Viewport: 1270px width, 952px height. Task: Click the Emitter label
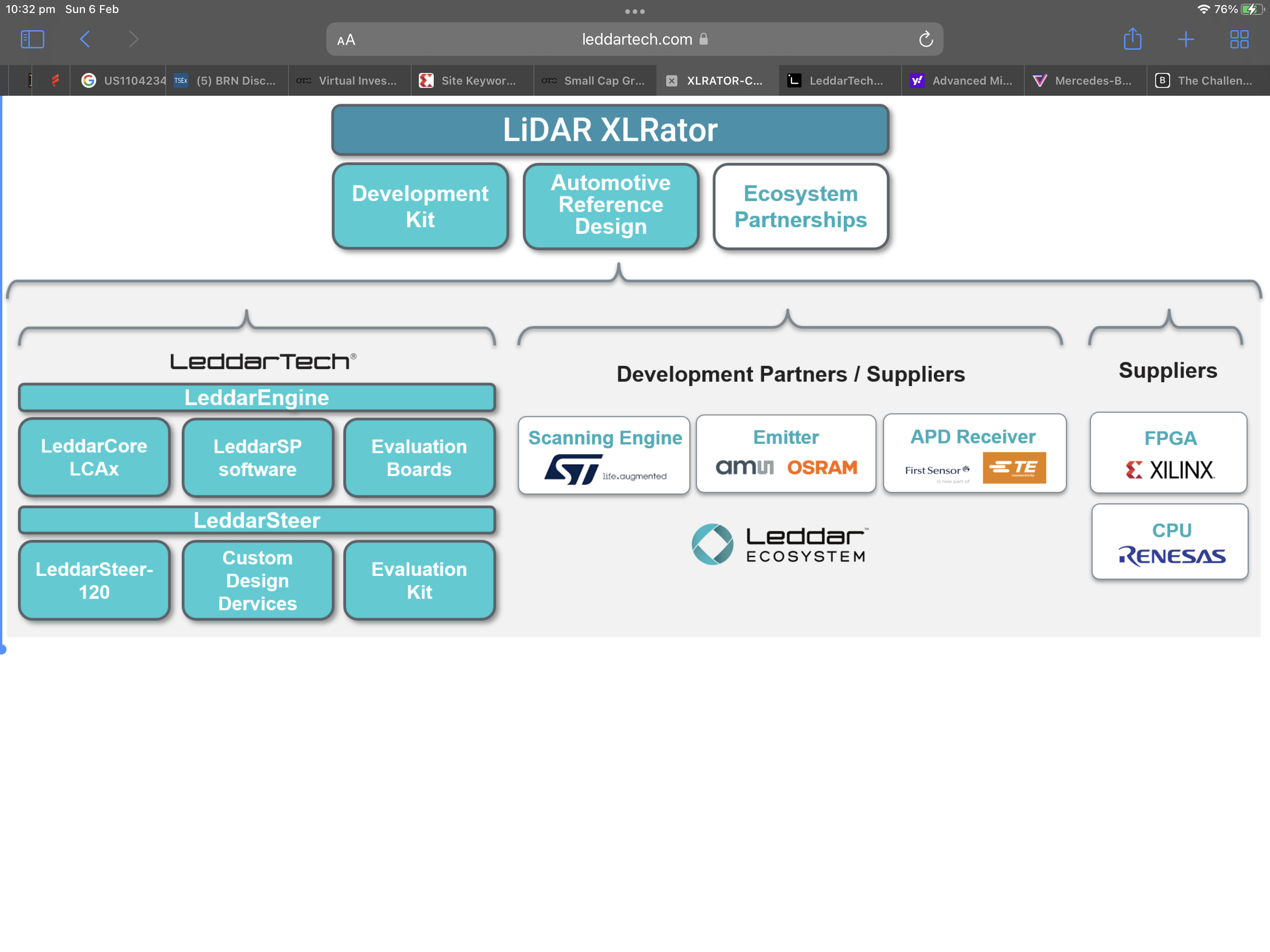pyautogui.click(x=786, y=437)
